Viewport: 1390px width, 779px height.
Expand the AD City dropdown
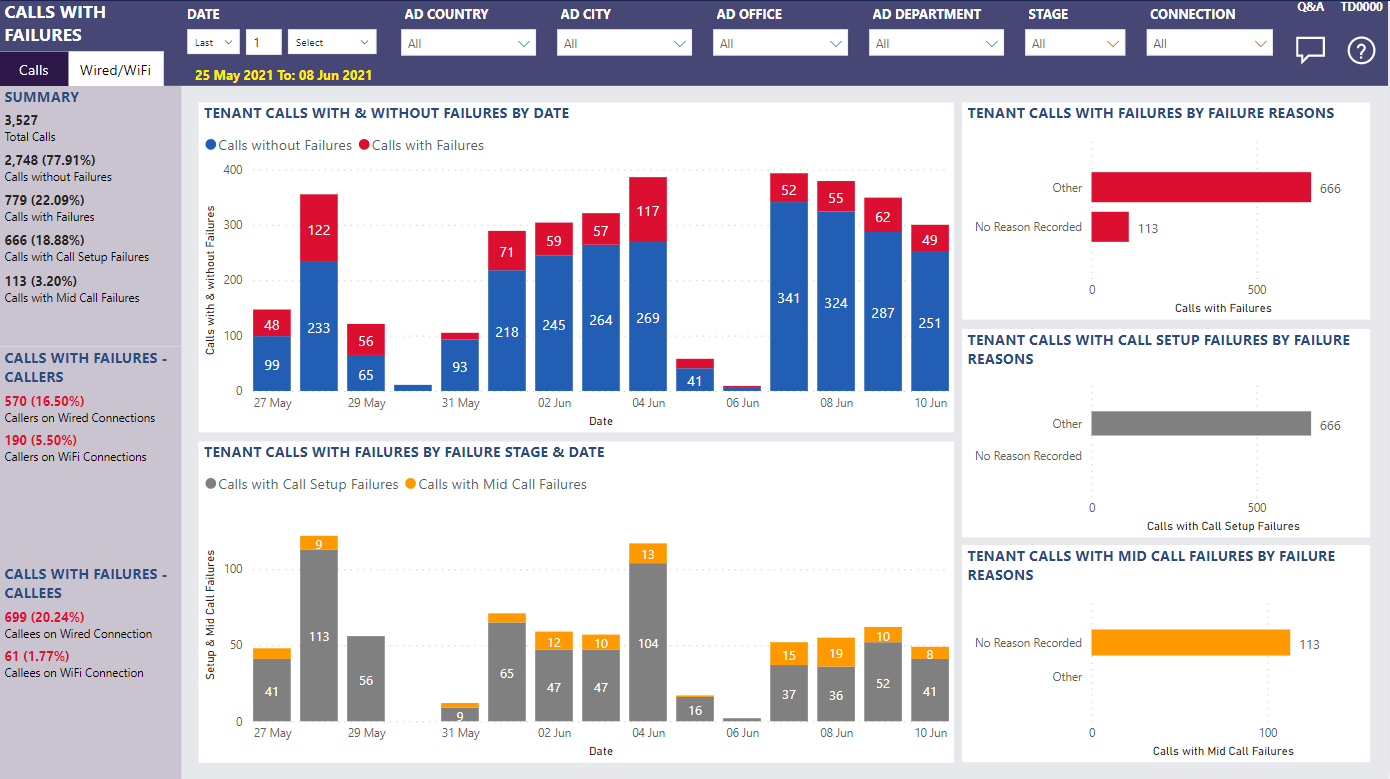pos(624,43)
